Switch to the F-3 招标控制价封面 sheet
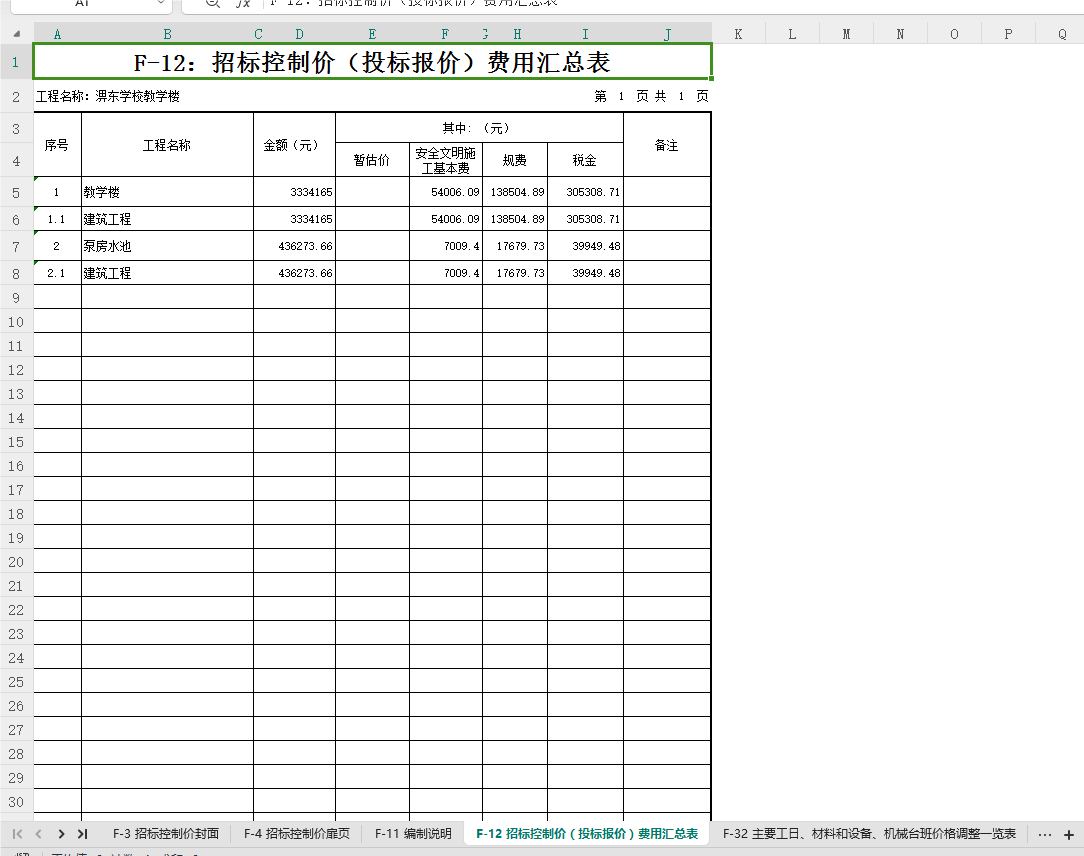Image resolution: width=1084 pixels, height=856 pixels. [166, 834]
